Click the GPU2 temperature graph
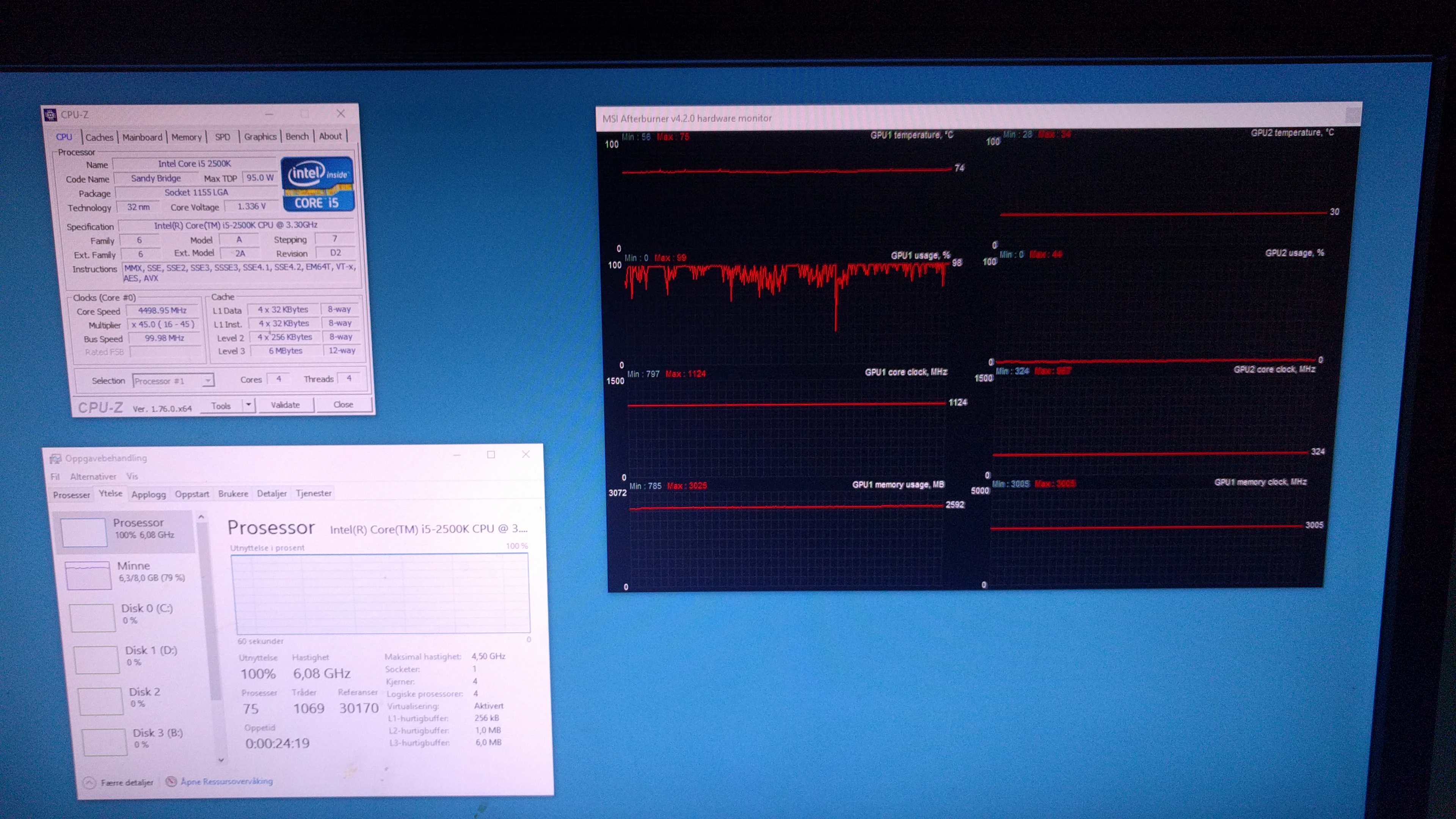Image resolution: width=1456 pixels, height=819 pixels. click(x=1165, y=191)
